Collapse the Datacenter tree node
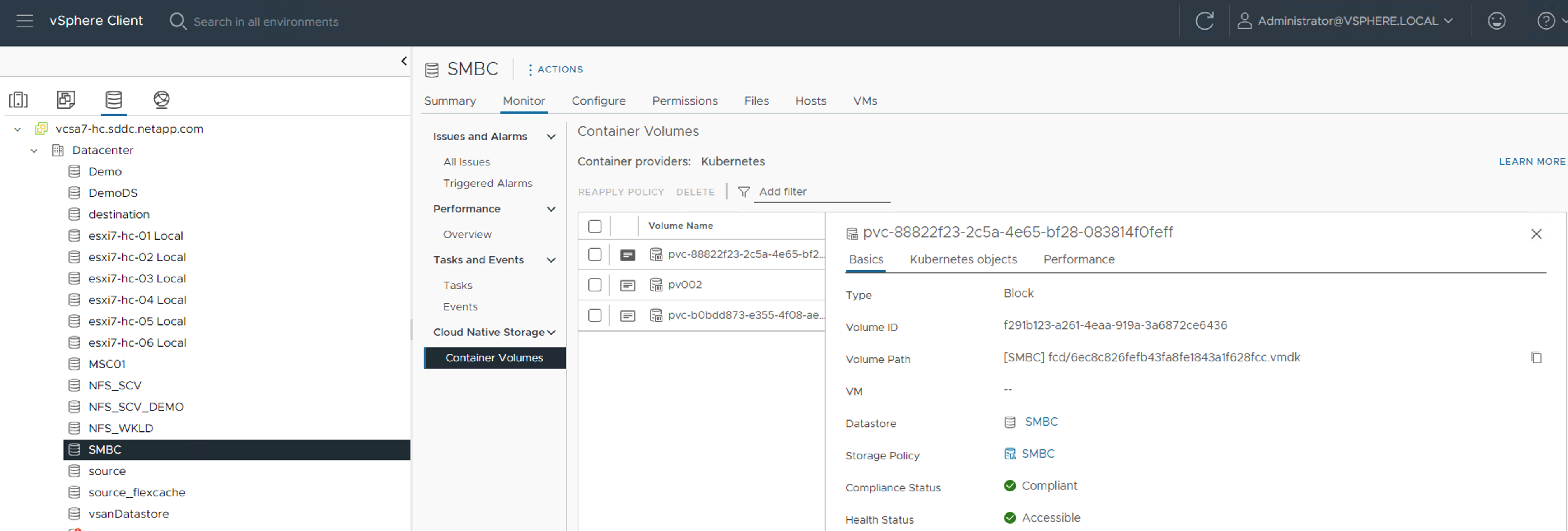 34,150
